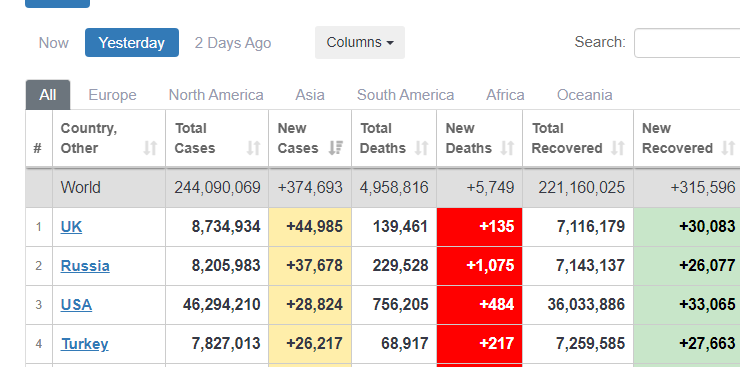The height and width of the screenshot is (367, 740).
Task: Select Turkey total recovered 7,259,585
Action: (x=590, y=343)
